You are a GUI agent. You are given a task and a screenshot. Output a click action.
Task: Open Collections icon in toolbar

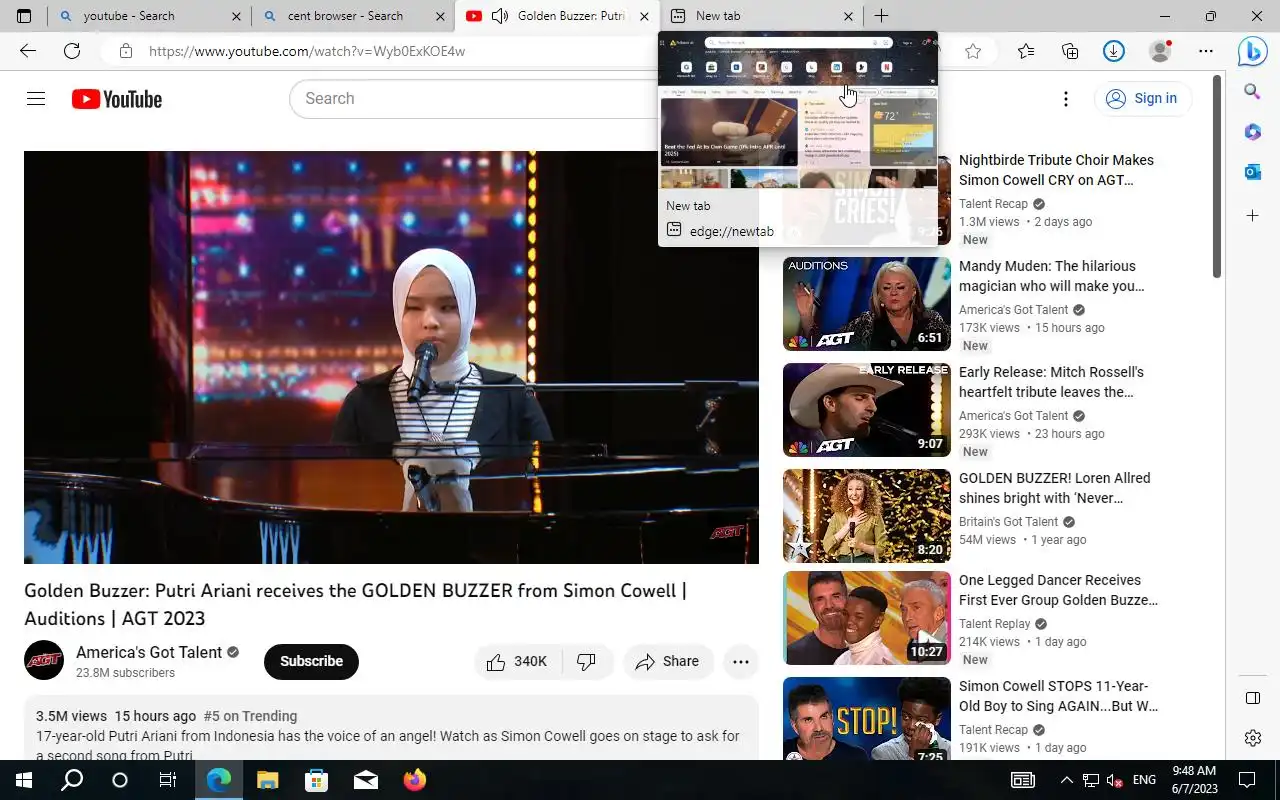tap(1070, 51)
